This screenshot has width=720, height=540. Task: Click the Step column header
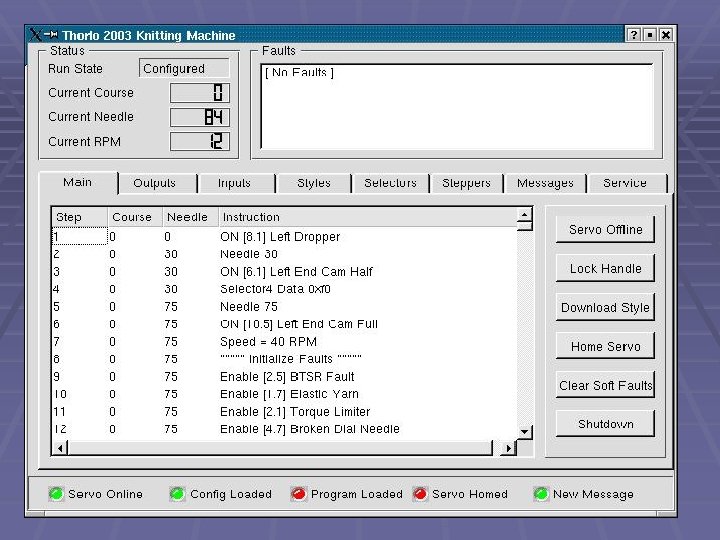(x=80, y=217)
